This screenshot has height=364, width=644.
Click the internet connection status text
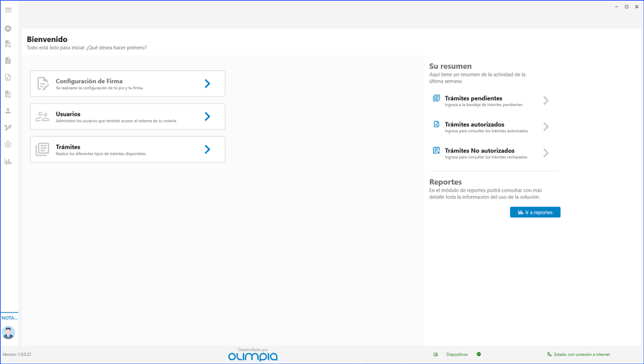click(x=582, y=354)
